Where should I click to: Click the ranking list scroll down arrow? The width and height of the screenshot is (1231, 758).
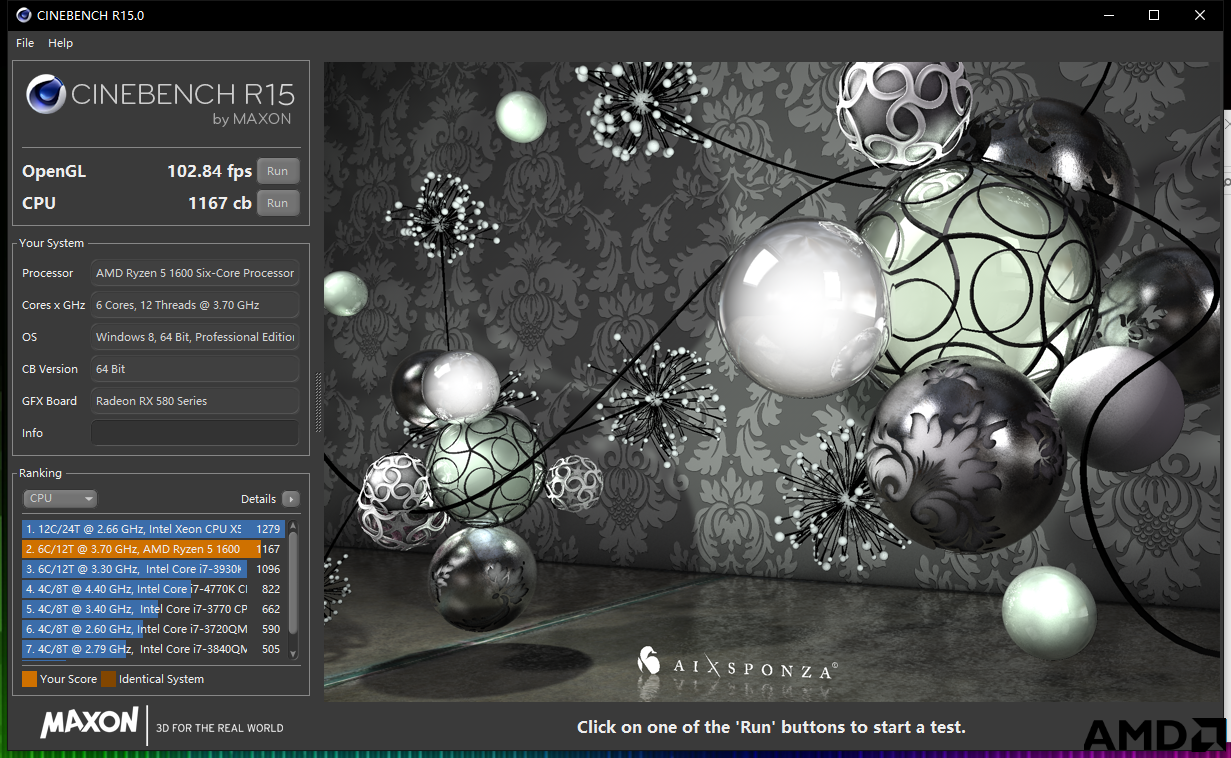click(293, 654)
